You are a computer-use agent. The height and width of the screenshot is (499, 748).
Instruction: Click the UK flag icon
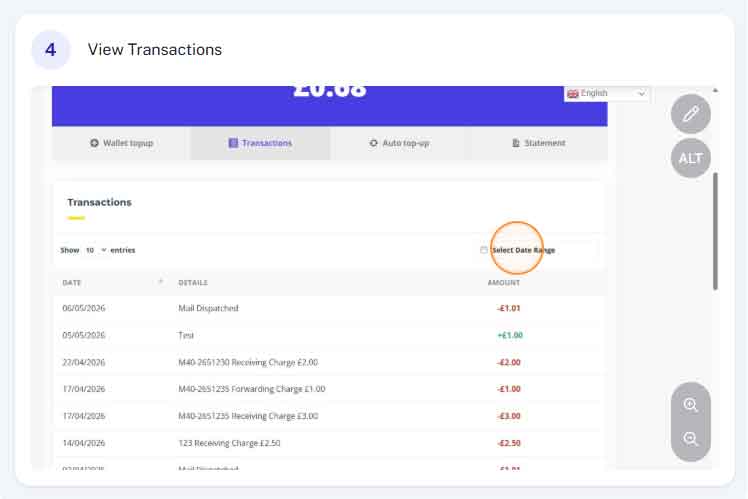[572, 94]
